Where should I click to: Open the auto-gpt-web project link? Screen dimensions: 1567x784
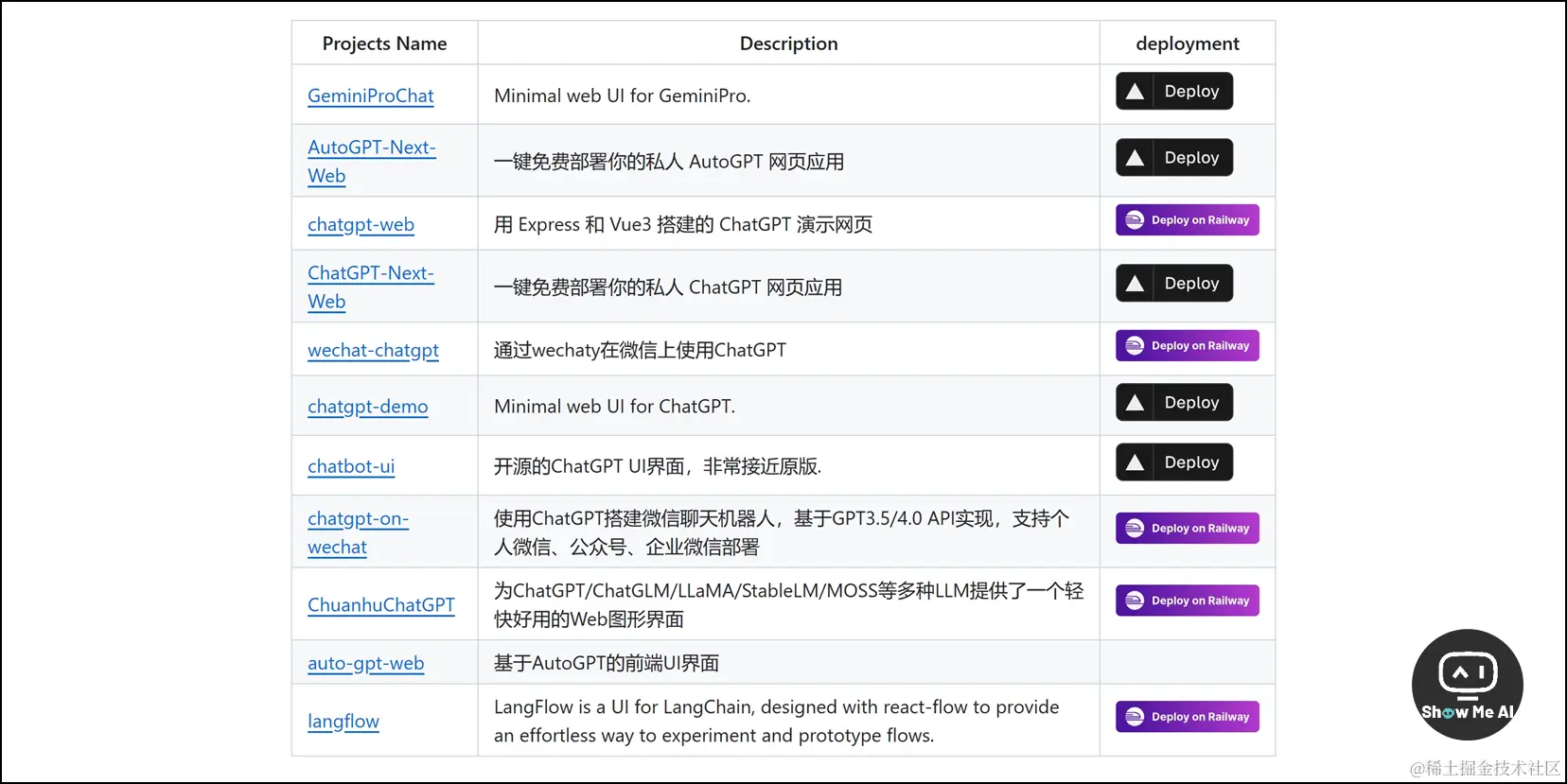coord(365,663)
